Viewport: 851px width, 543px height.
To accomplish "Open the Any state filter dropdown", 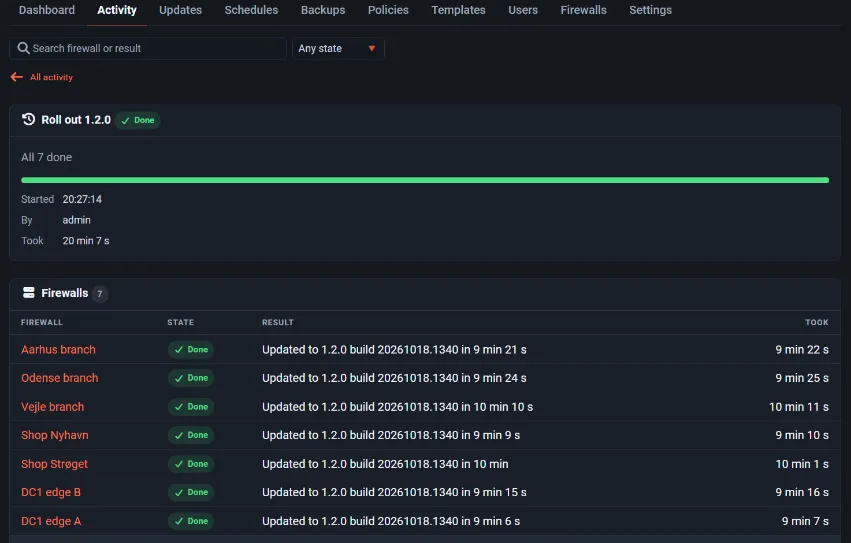I will pyautogui.click(x=338, y=48).
